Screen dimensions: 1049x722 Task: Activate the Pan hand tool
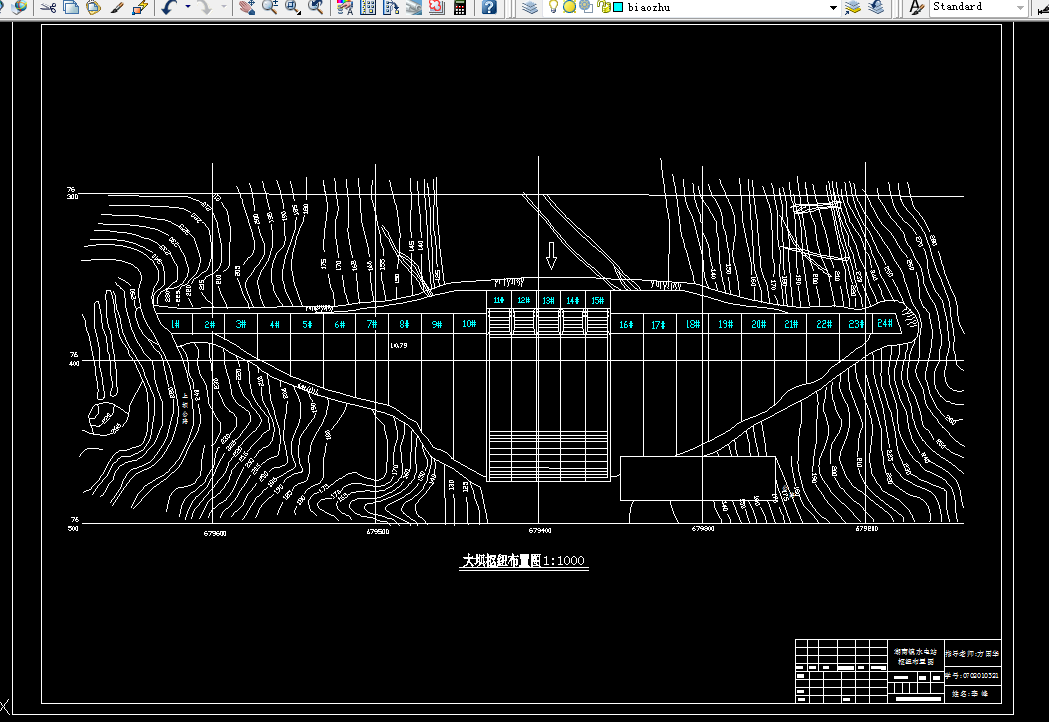tap(247, 7)
